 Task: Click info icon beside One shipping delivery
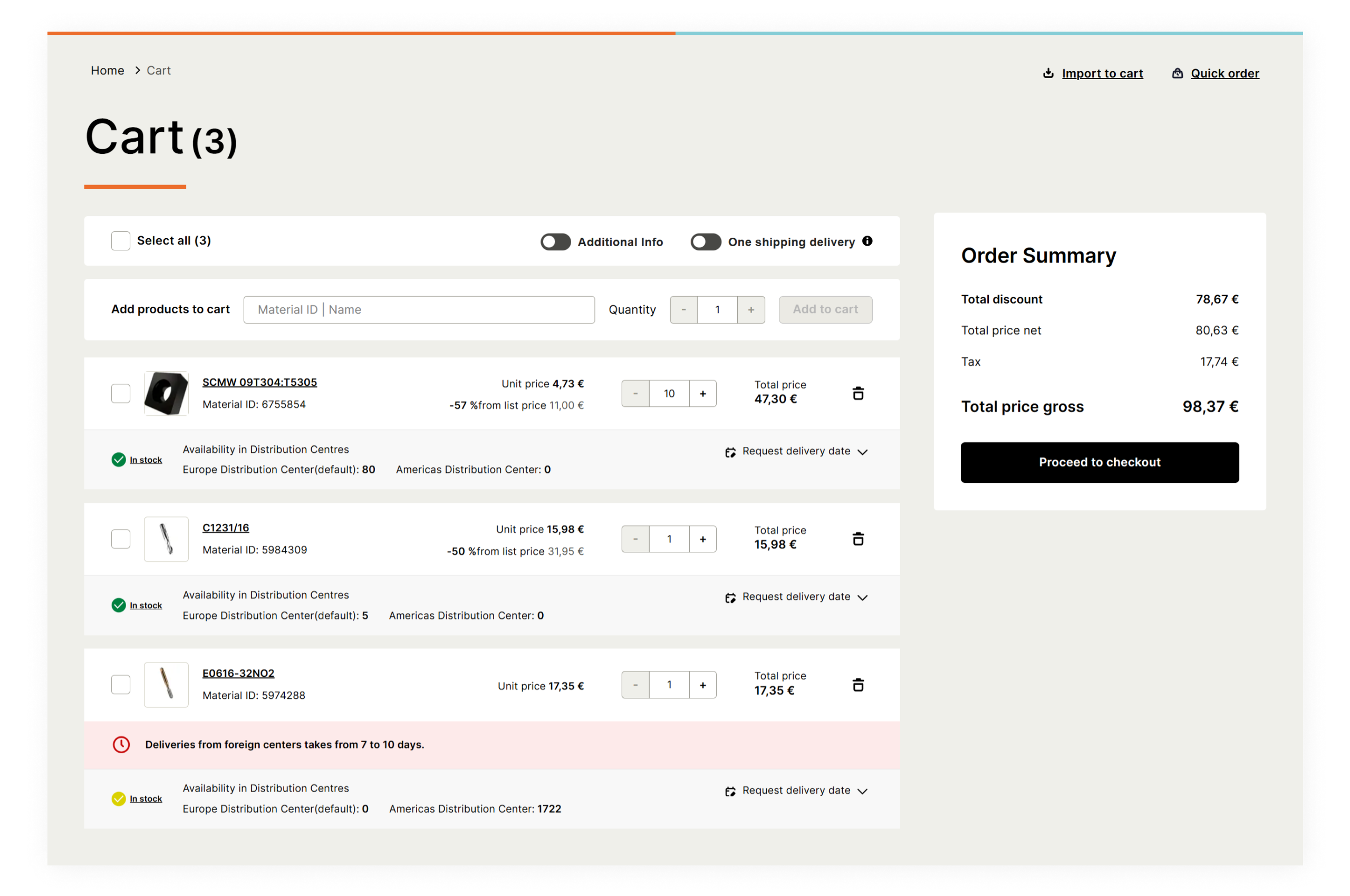click(867, 241)
